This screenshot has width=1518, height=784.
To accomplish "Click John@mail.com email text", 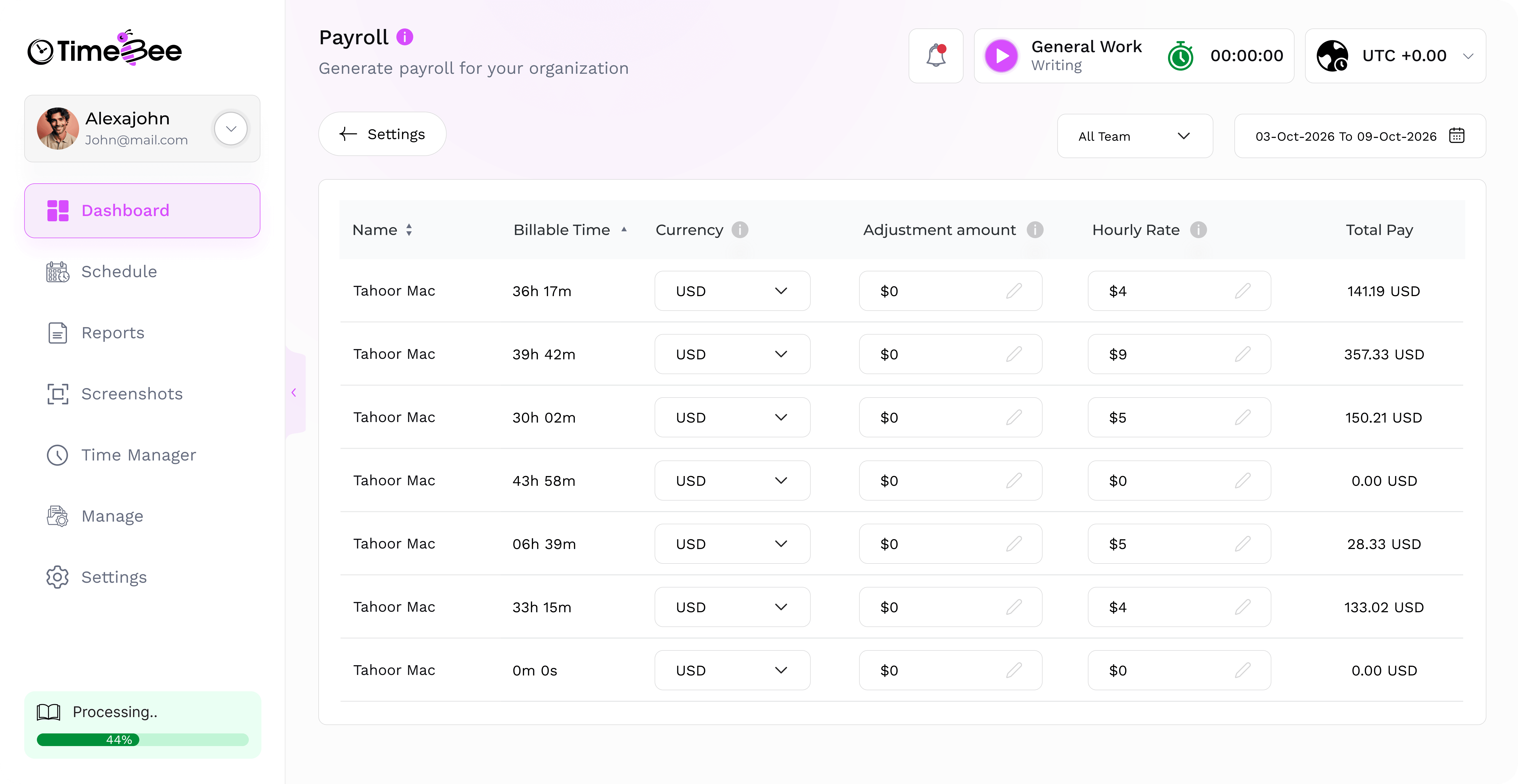I will coord(136,140).
